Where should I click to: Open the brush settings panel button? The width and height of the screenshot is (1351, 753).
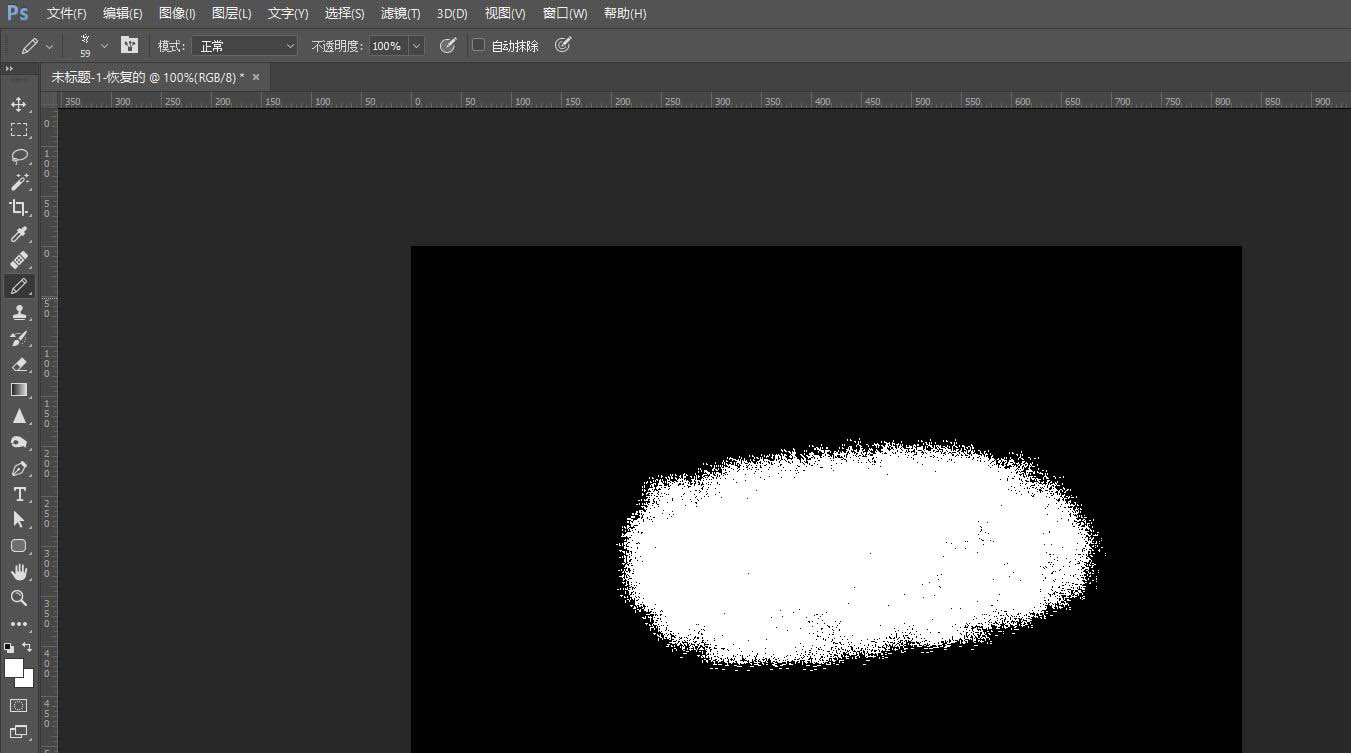(129, 46)
